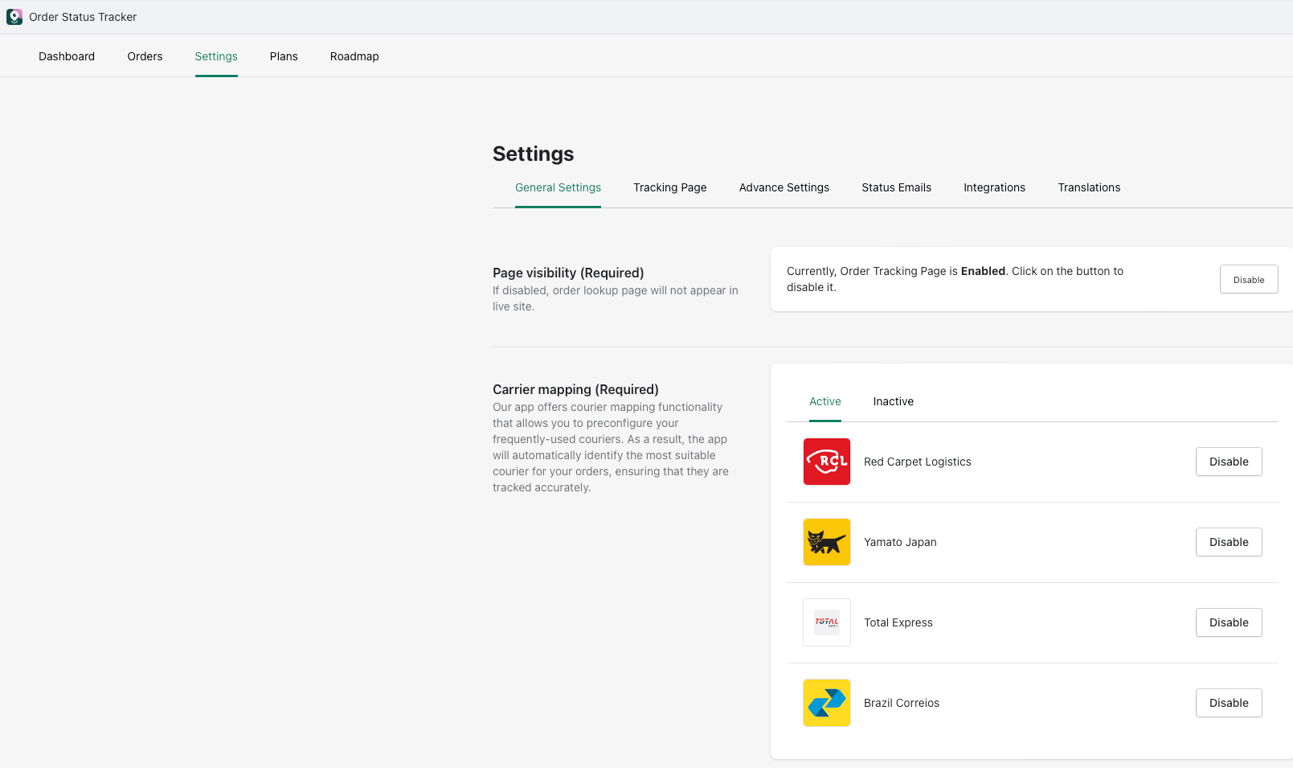Switch to the Translations tab
Screen dimensions: 1293x768
[x=1089, y=187]
